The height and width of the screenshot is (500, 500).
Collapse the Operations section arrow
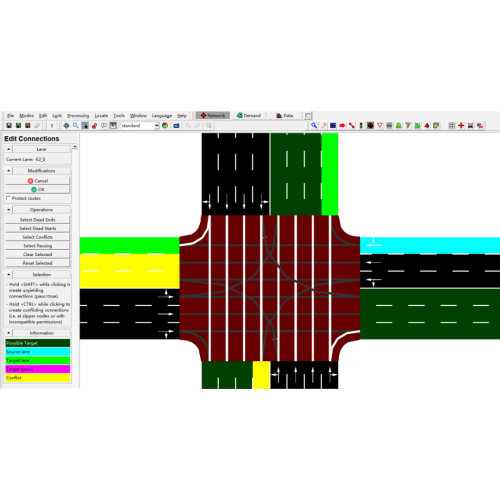[x=9, y=210]
